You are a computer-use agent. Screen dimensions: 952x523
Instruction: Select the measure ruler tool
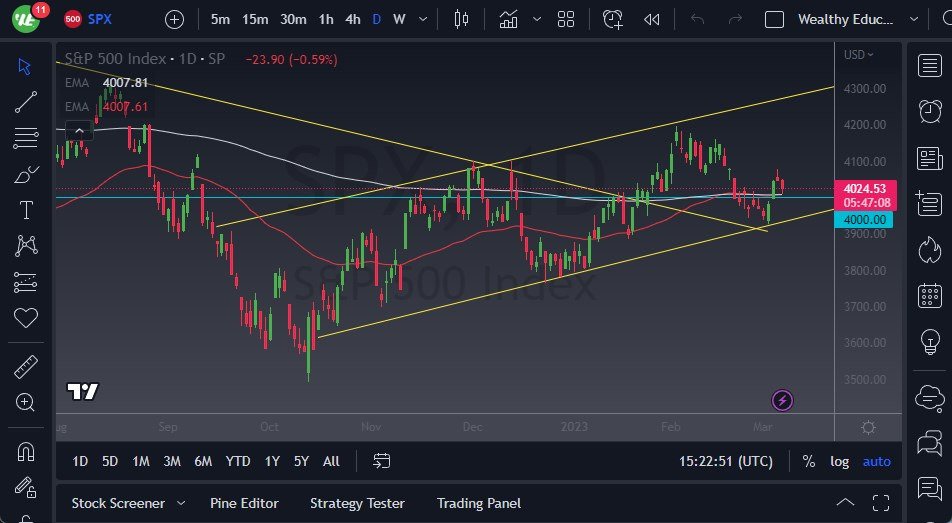coord(26,368)
